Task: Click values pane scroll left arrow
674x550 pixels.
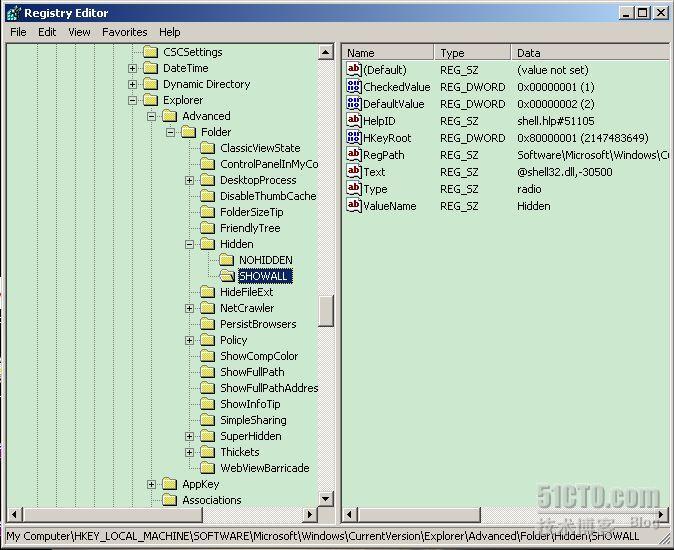Action: [x=349, y=514]
